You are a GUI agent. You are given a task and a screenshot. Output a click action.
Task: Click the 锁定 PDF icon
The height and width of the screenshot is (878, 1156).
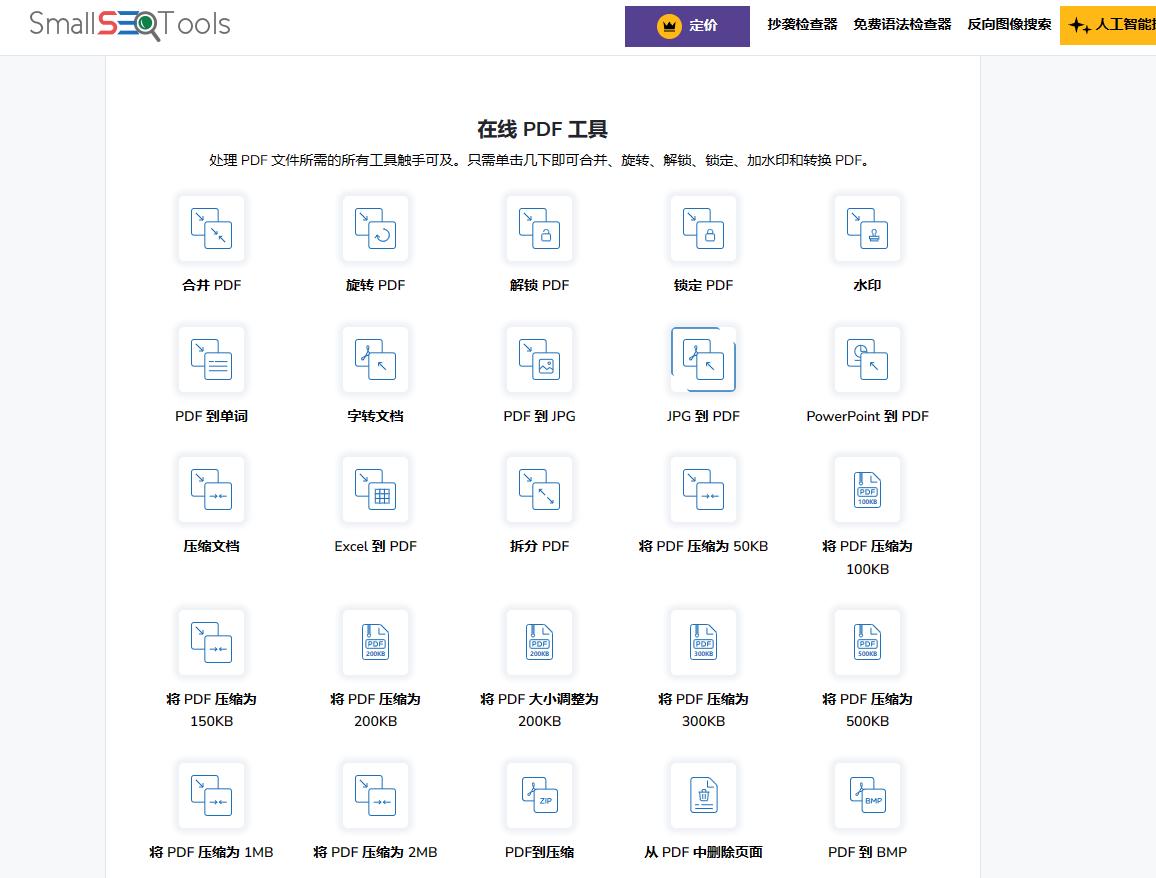[x=703, y=228]
